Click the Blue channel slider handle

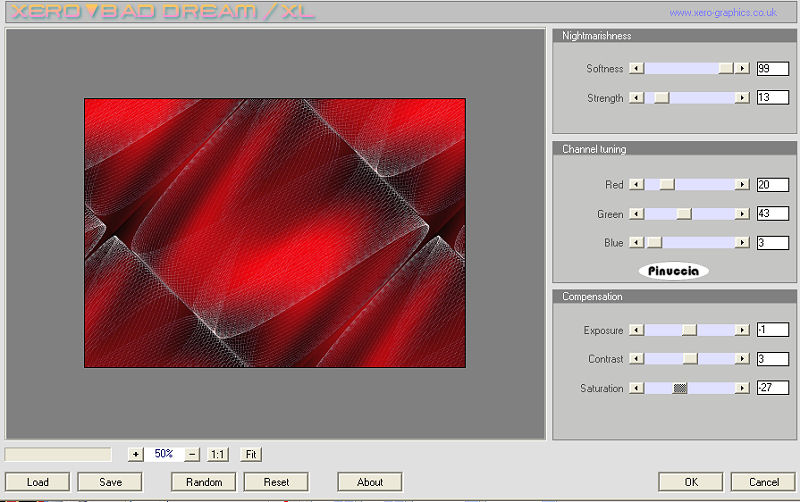[x=654, y=242]
